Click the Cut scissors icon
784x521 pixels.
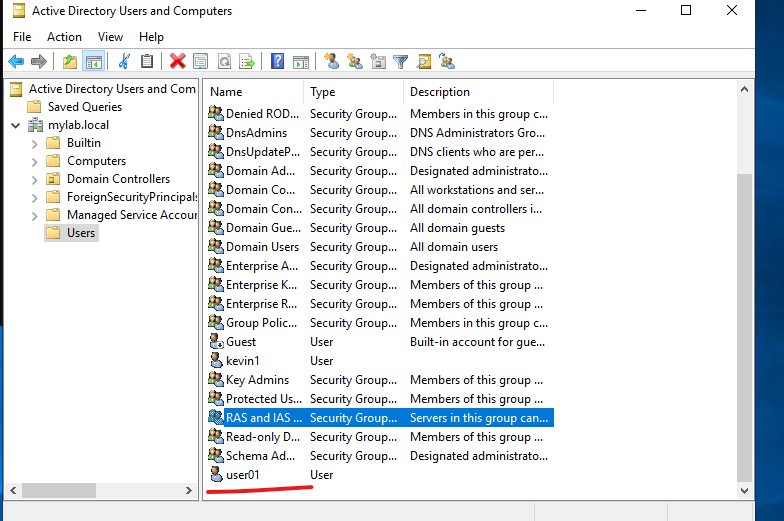[124, 62]
